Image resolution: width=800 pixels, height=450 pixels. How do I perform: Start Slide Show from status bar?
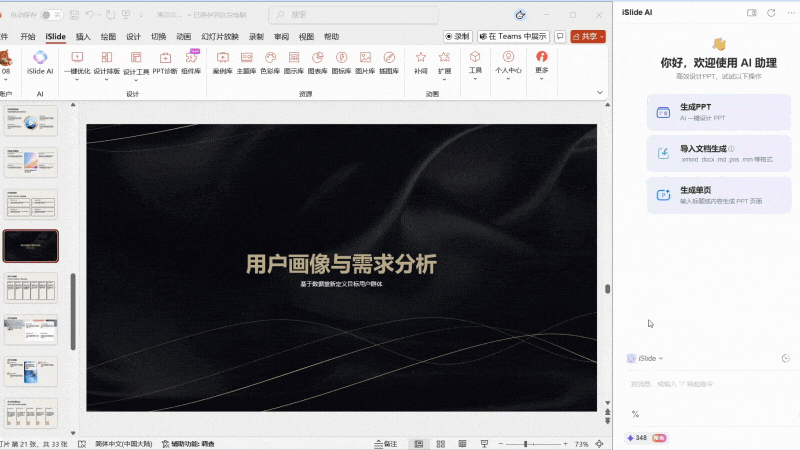click(484, 444)
